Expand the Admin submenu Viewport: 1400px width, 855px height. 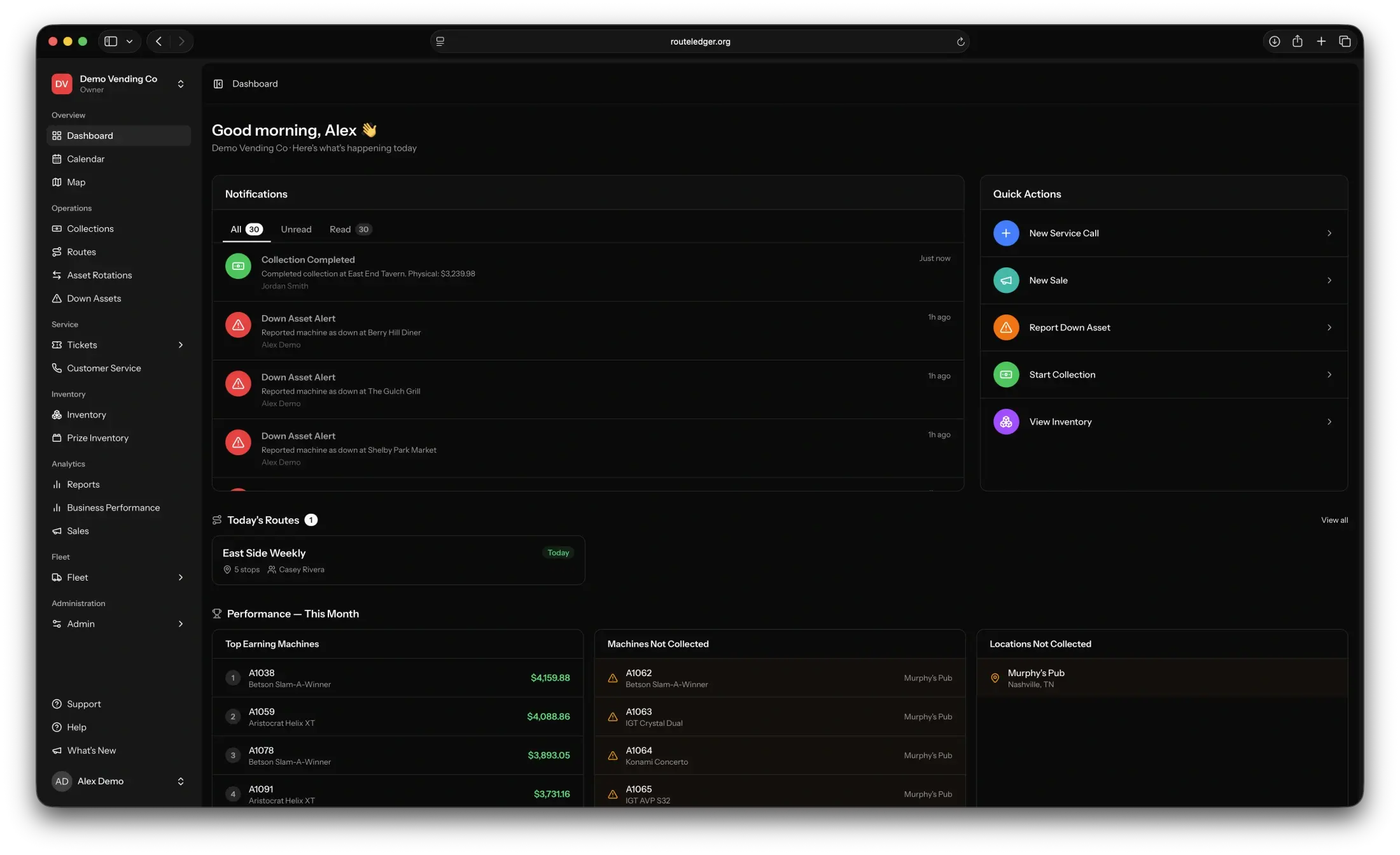(x=181, y=624)
